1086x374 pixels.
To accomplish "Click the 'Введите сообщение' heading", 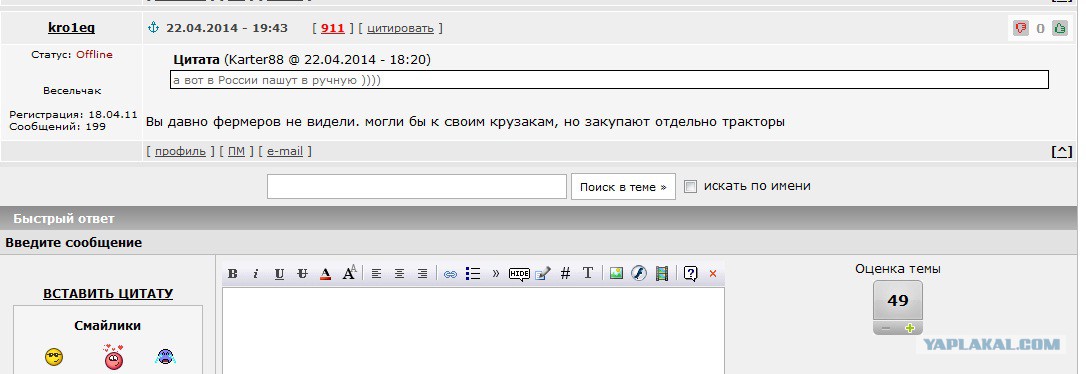I will (73, 243).
